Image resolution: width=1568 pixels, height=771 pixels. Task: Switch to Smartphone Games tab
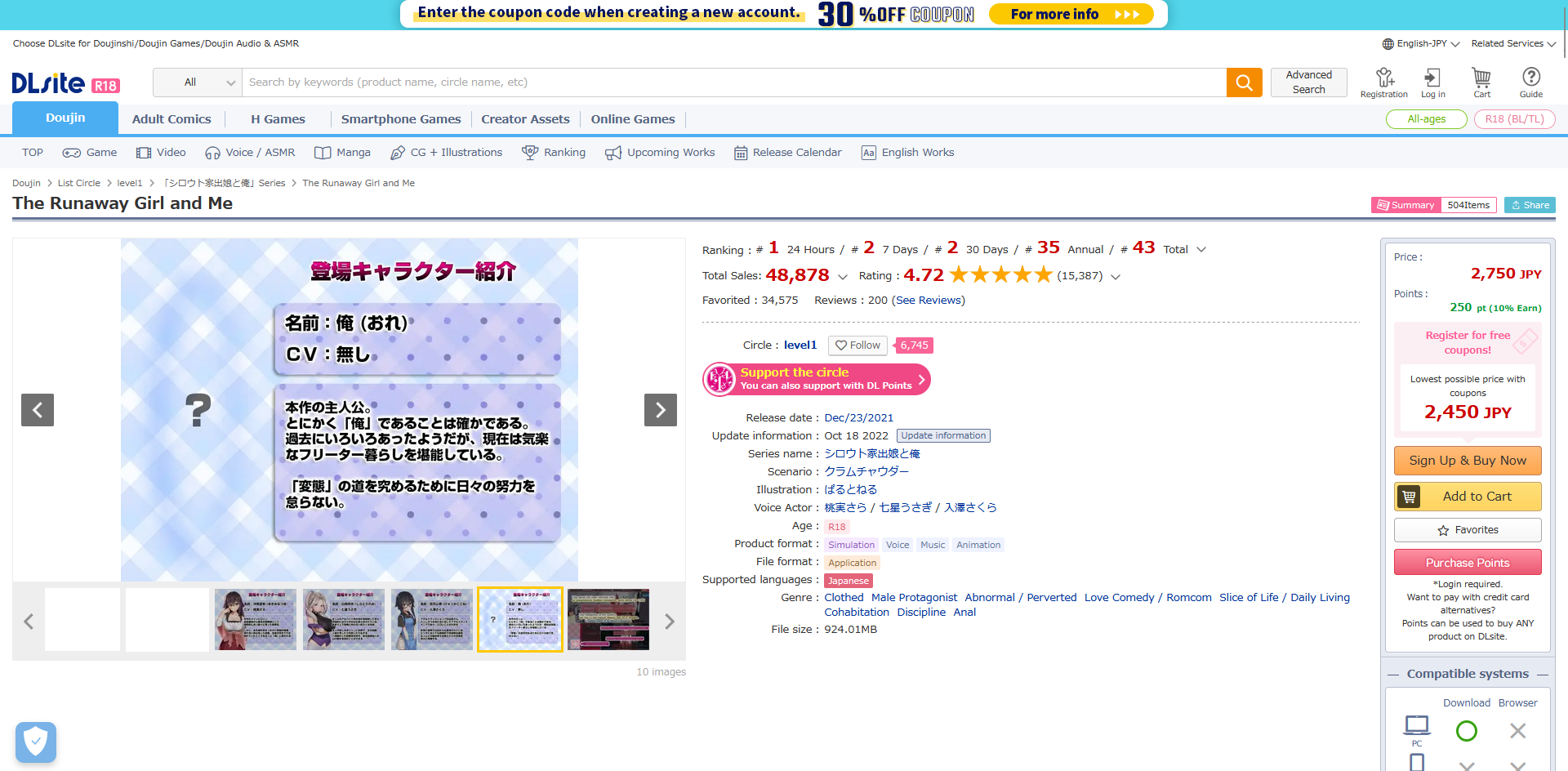(401, 119)
